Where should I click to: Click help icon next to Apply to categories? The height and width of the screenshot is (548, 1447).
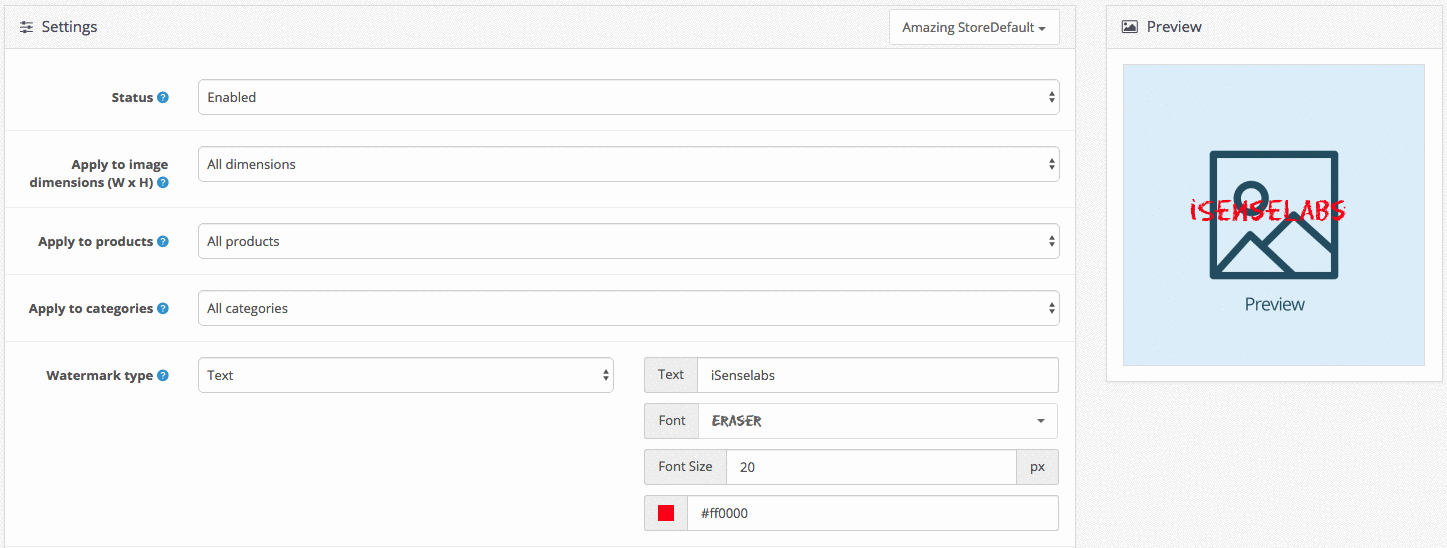[x=163, y=309]
